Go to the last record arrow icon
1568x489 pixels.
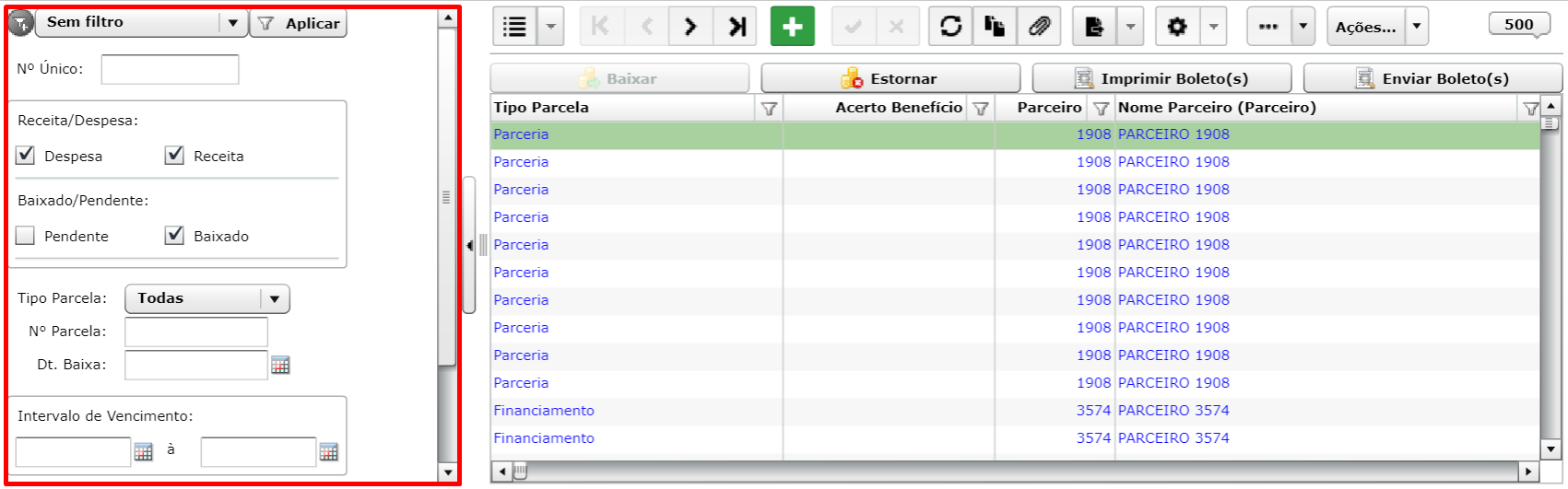737,27
